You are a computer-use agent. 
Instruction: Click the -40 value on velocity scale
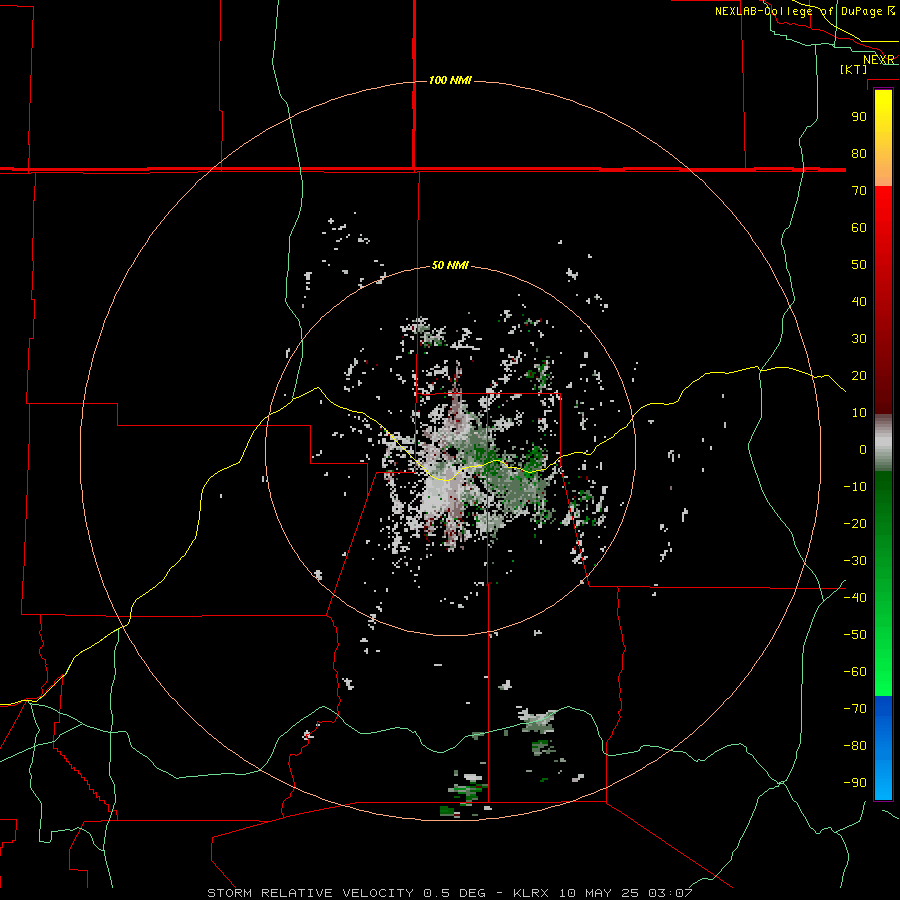pyautogui.click(x=855, y=598)
